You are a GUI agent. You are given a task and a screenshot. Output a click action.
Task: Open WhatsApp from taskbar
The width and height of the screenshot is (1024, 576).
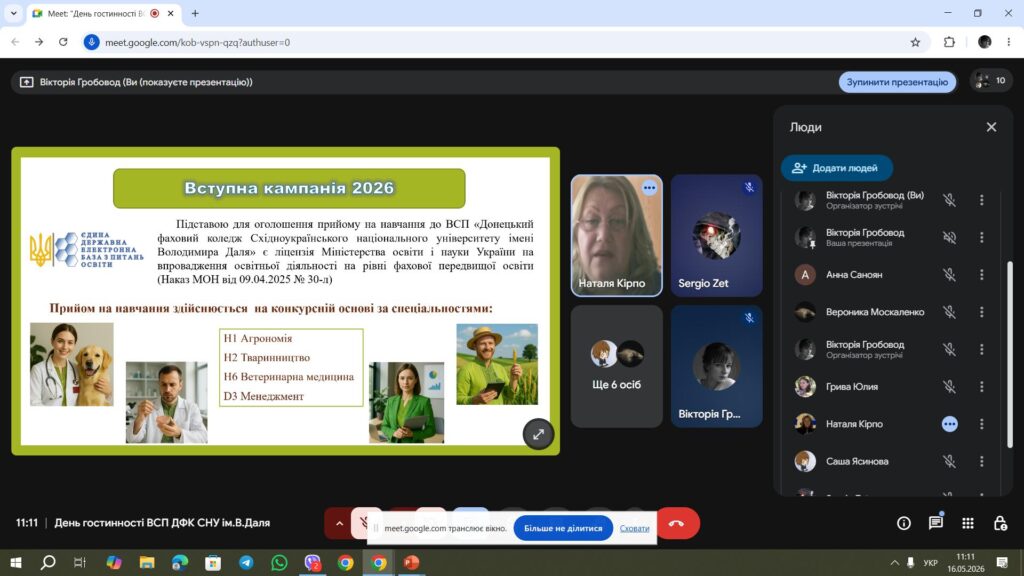pyautogui.click(x=280, y=562)
